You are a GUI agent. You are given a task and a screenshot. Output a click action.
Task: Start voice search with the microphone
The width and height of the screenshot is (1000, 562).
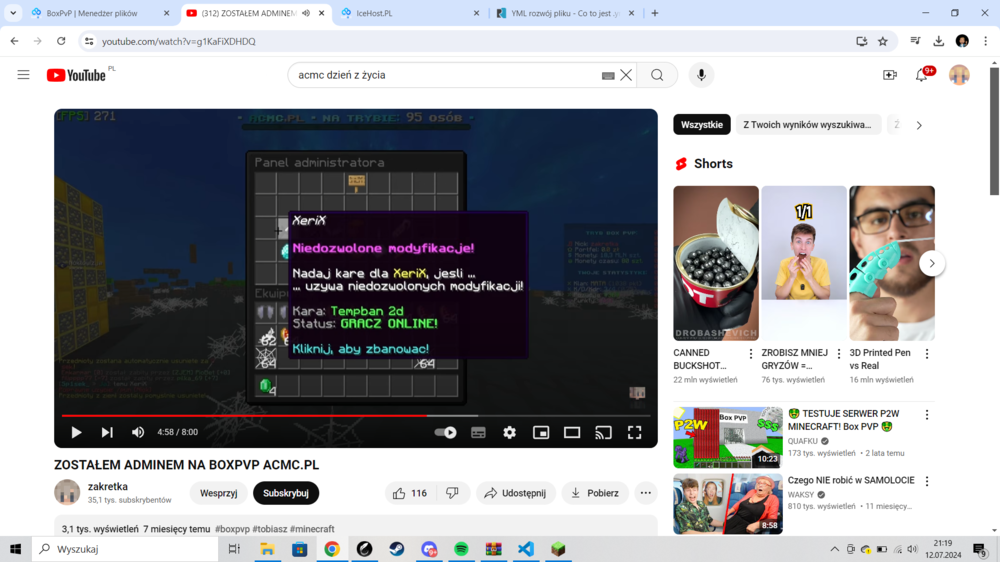pyautogui.click(x=701, y=75)
